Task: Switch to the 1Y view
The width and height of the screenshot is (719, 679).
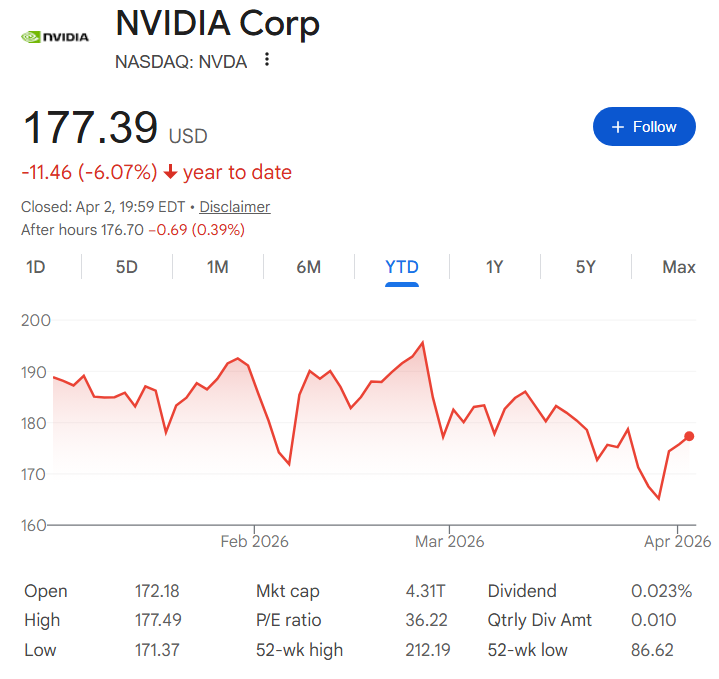Action: point(494,267)
